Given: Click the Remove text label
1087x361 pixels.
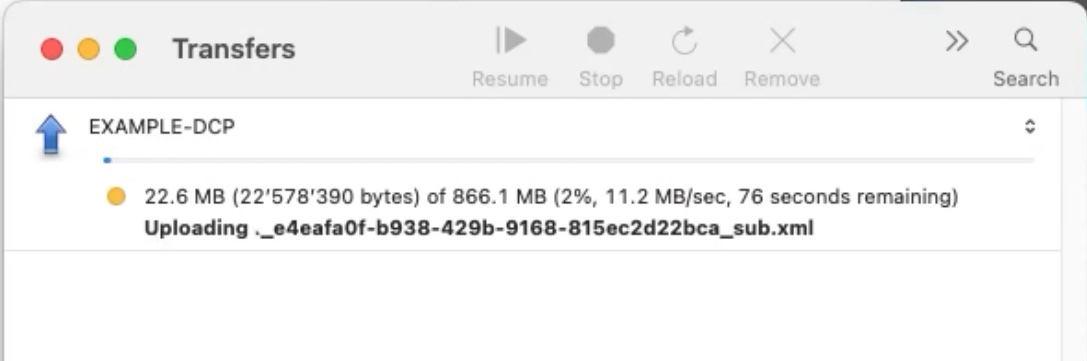Looking at the screenshot, I should (782, 79).
